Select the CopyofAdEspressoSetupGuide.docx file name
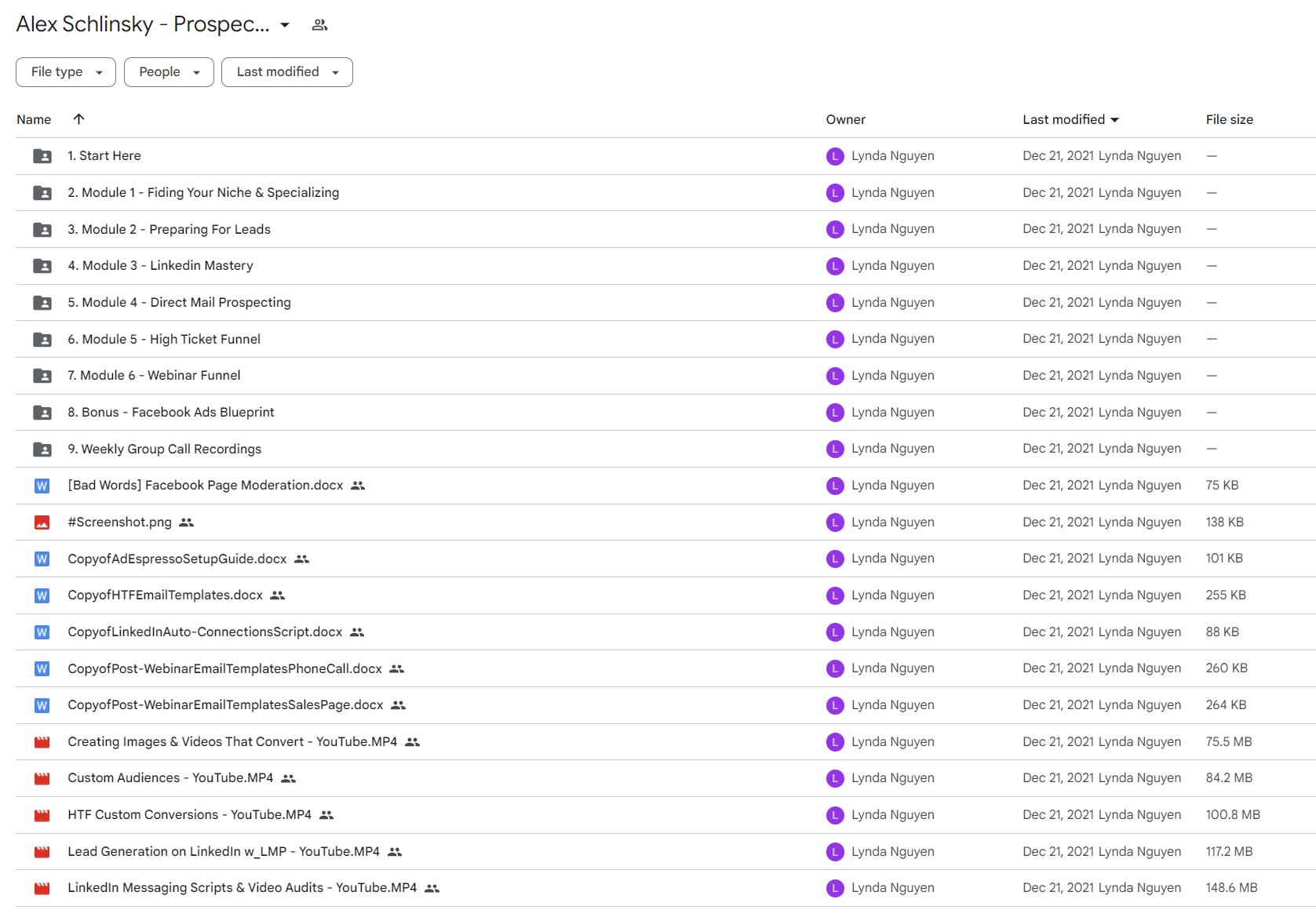The image size is (1316, 910). pyautogui.click(x=177, y=559)
